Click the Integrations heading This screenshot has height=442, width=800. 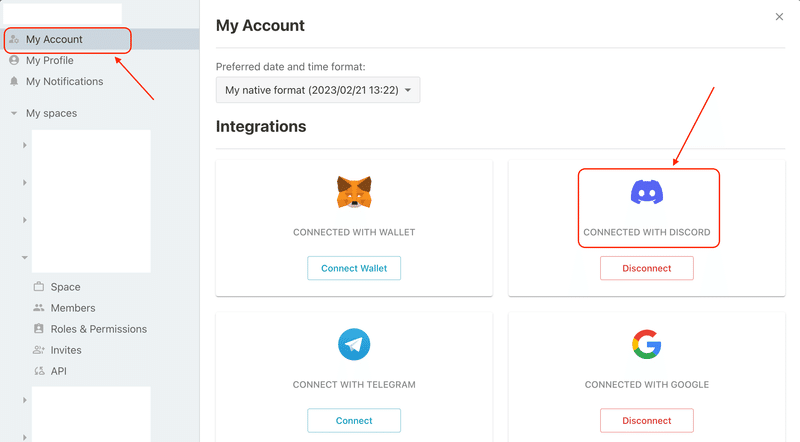click(x=261, y=126)
